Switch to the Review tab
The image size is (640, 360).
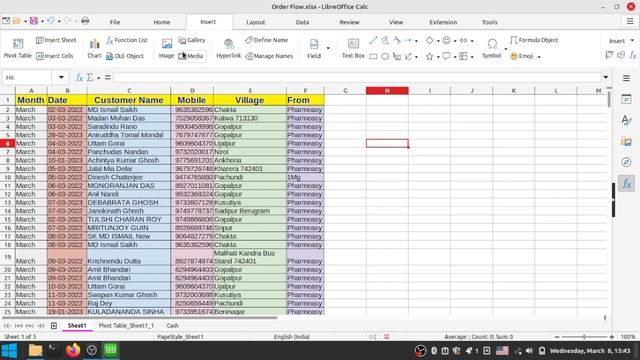click(349, 22)
